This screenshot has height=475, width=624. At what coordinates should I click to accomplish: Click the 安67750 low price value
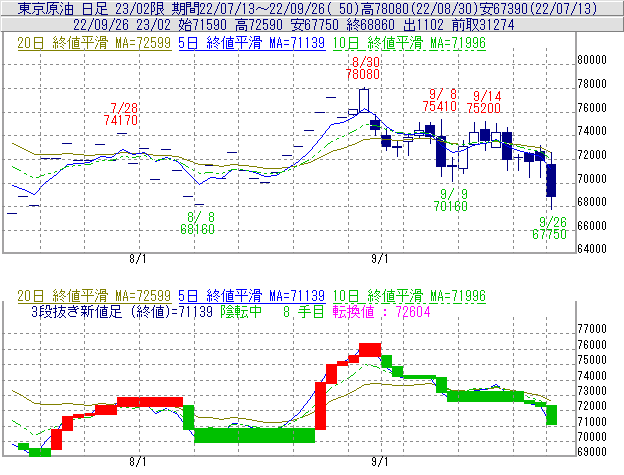pos(315,25)
